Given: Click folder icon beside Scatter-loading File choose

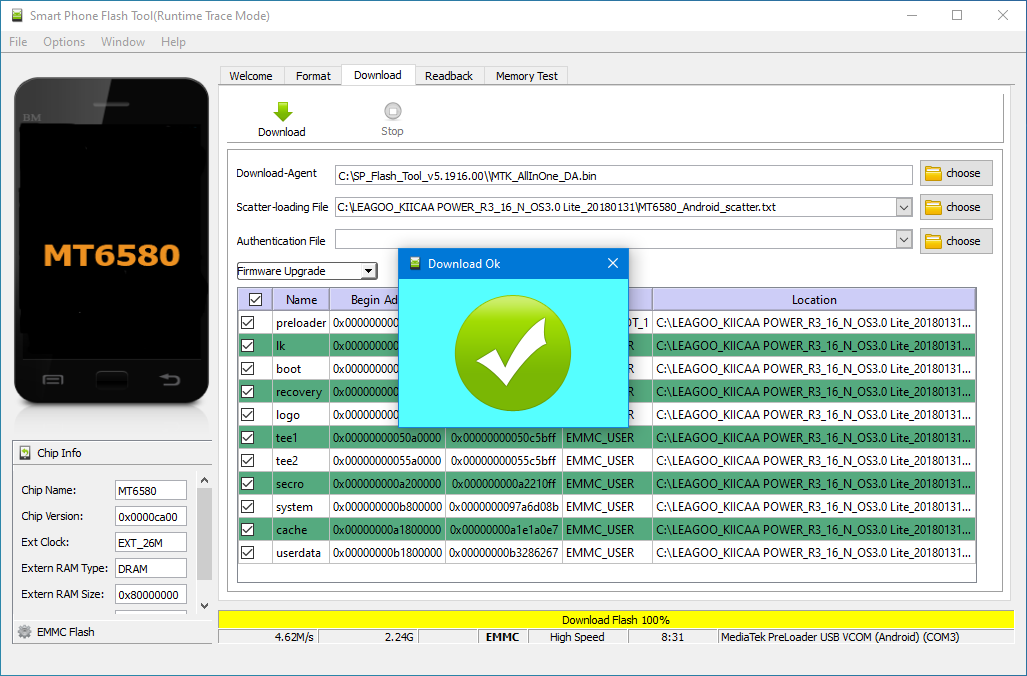Looking at the screenshot, I should point(933,208).
